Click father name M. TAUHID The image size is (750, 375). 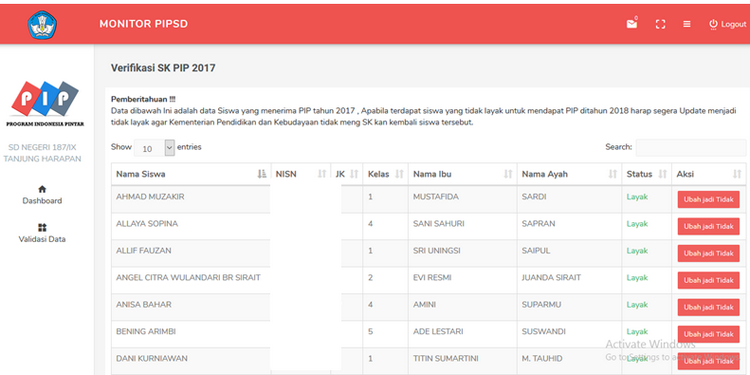pyautogui.click(x=542, y=358)
